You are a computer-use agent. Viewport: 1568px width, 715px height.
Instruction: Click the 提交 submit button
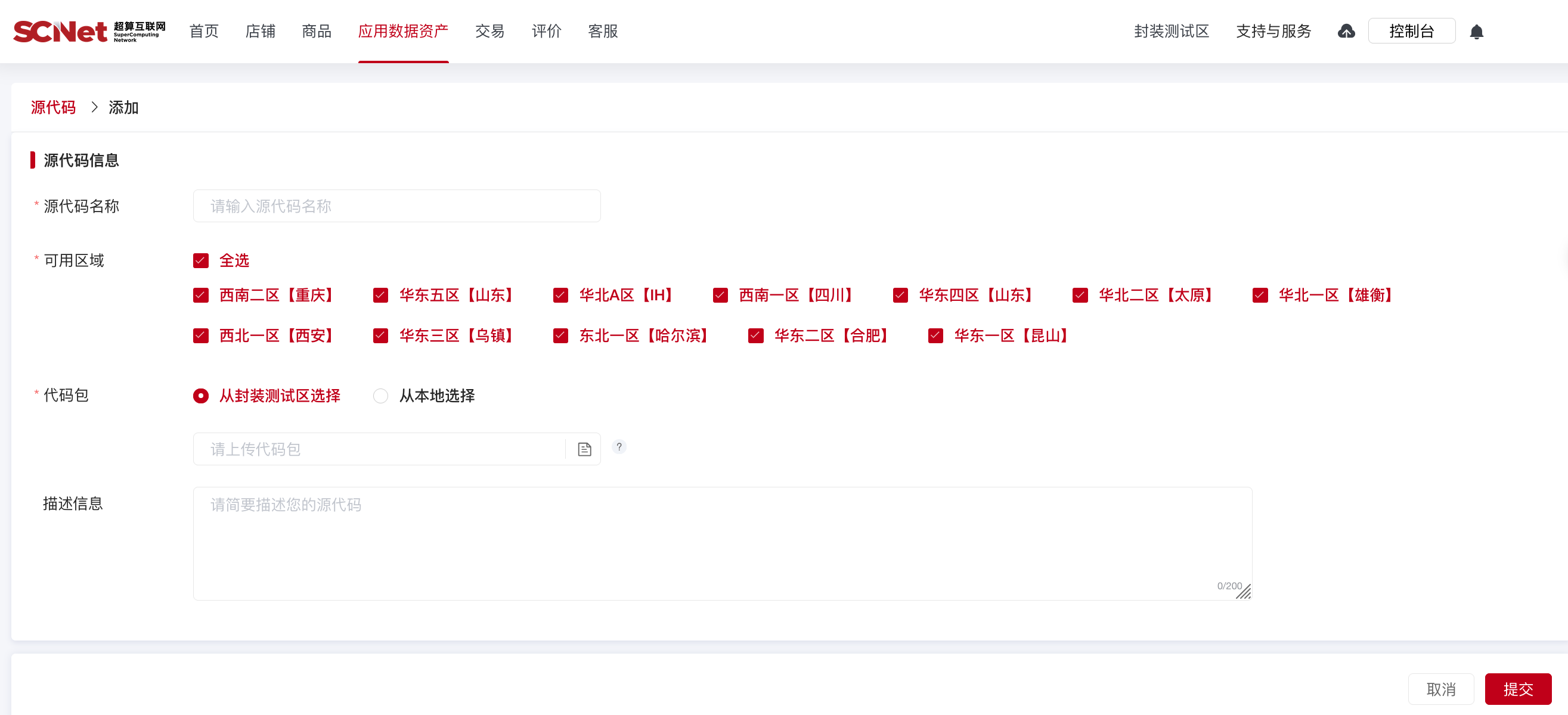pos(1517,689)
